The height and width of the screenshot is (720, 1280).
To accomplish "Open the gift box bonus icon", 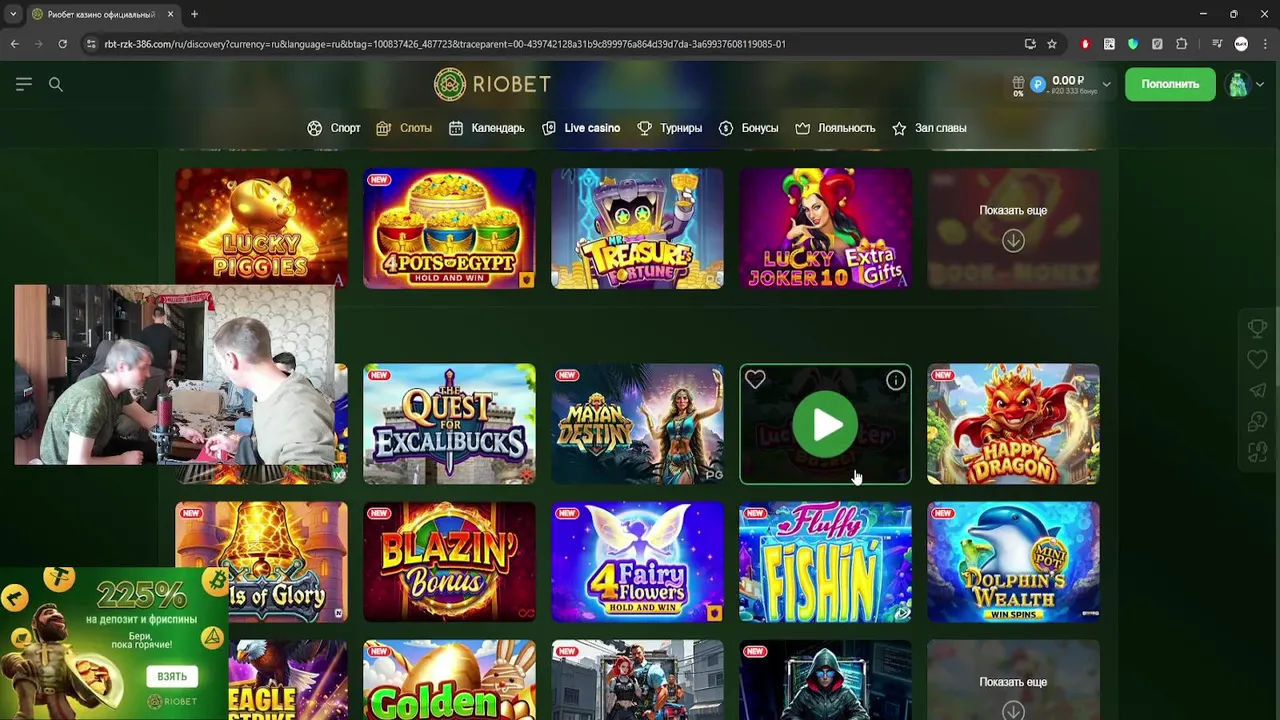I will pyautogui.click(x=1018, y=84).
